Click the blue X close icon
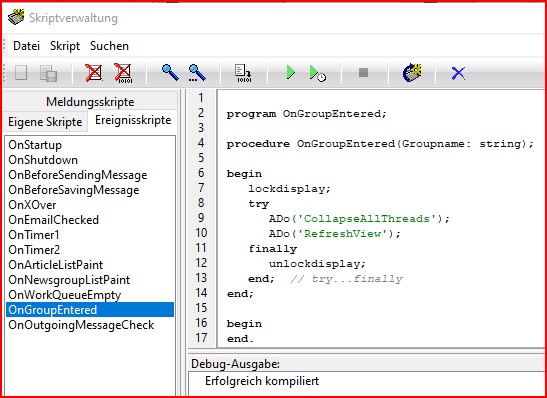The height and width of the screenshot is (398, 547). pyautogui.click(x=458, y=73)
